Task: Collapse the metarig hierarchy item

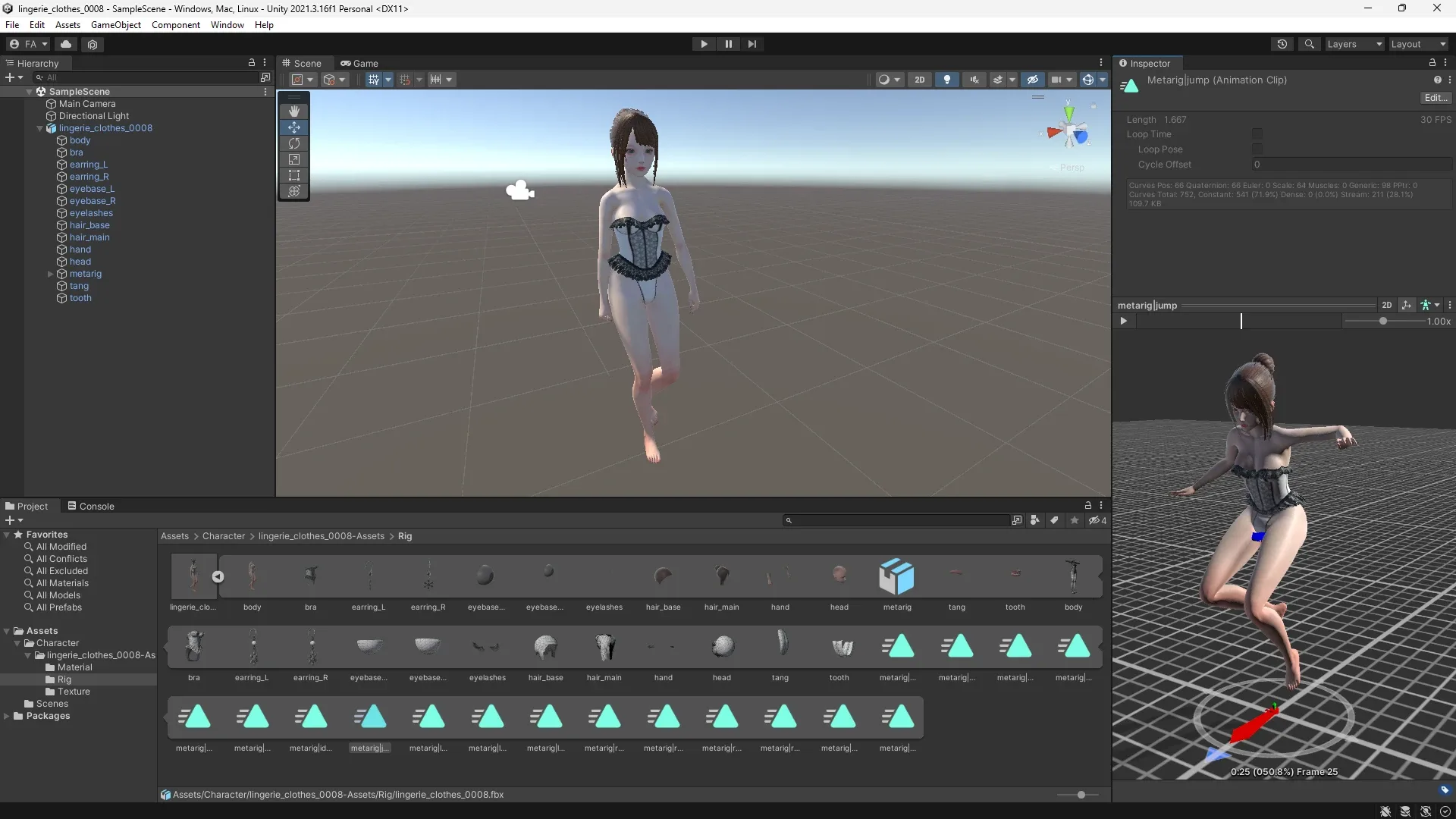Action: click(49, 274)
